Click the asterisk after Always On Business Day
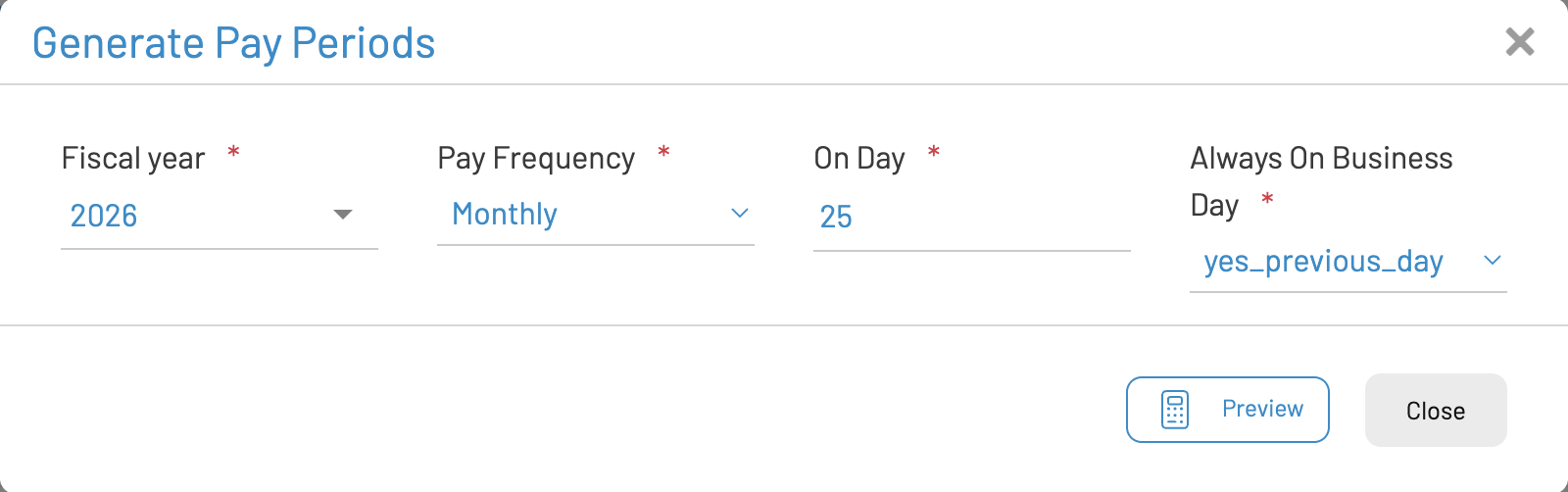The image size is (1568, 492). [x=1267, y=200]
